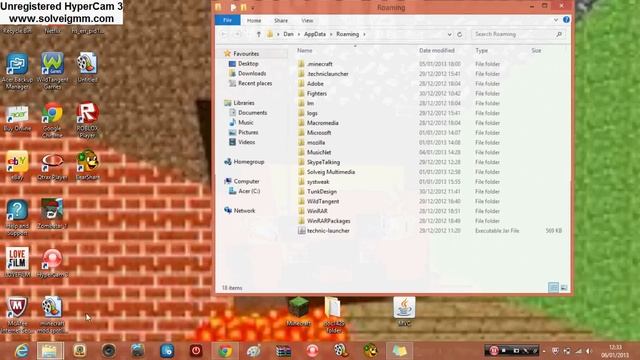Image resolution: width=640 pixels, height=360 pixels.
Task: Open the .techniclauncher folder
Action: click(328, 74)
